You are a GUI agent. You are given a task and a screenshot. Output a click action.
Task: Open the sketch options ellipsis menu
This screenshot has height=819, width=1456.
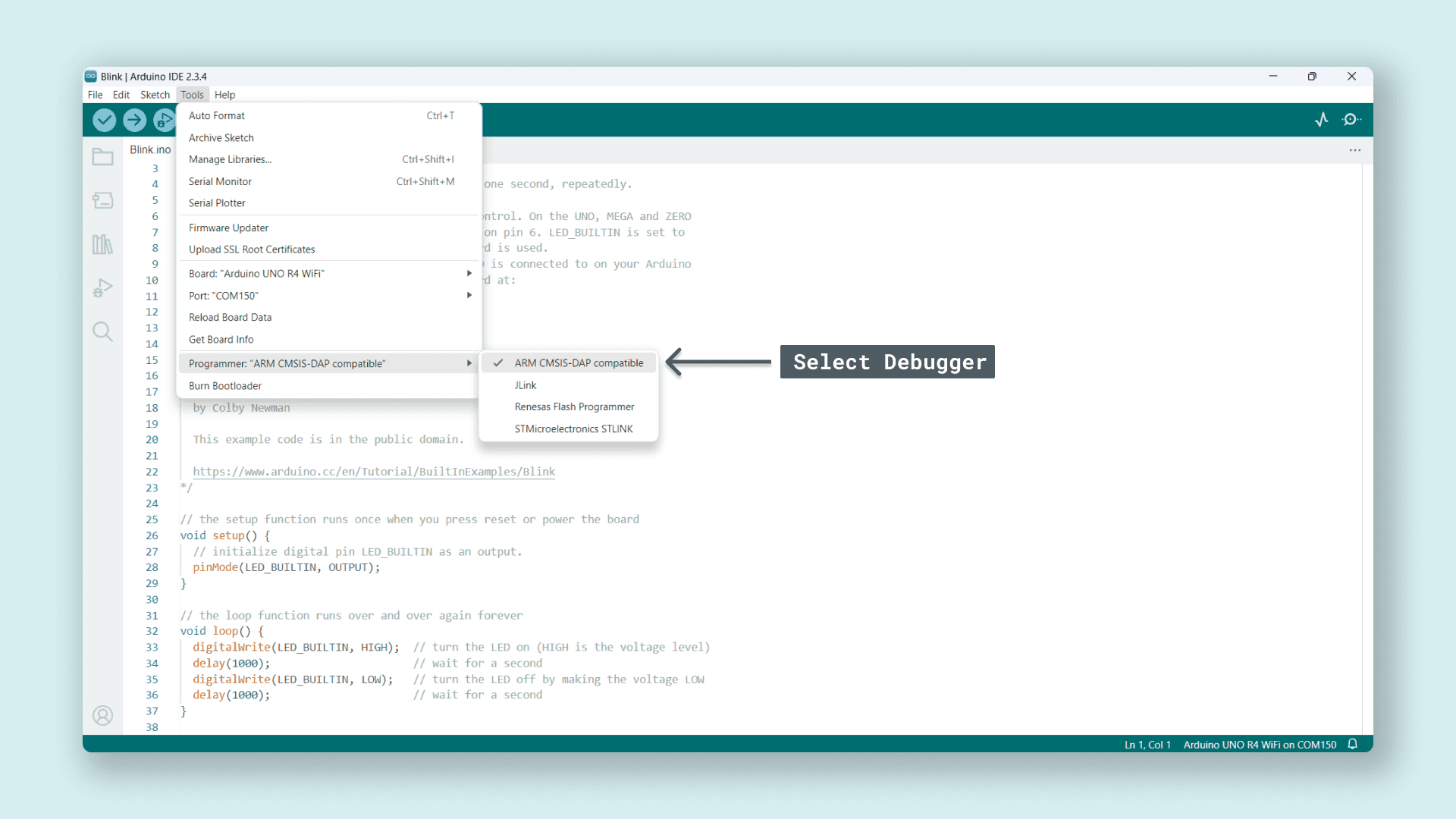coord(1356,150)
